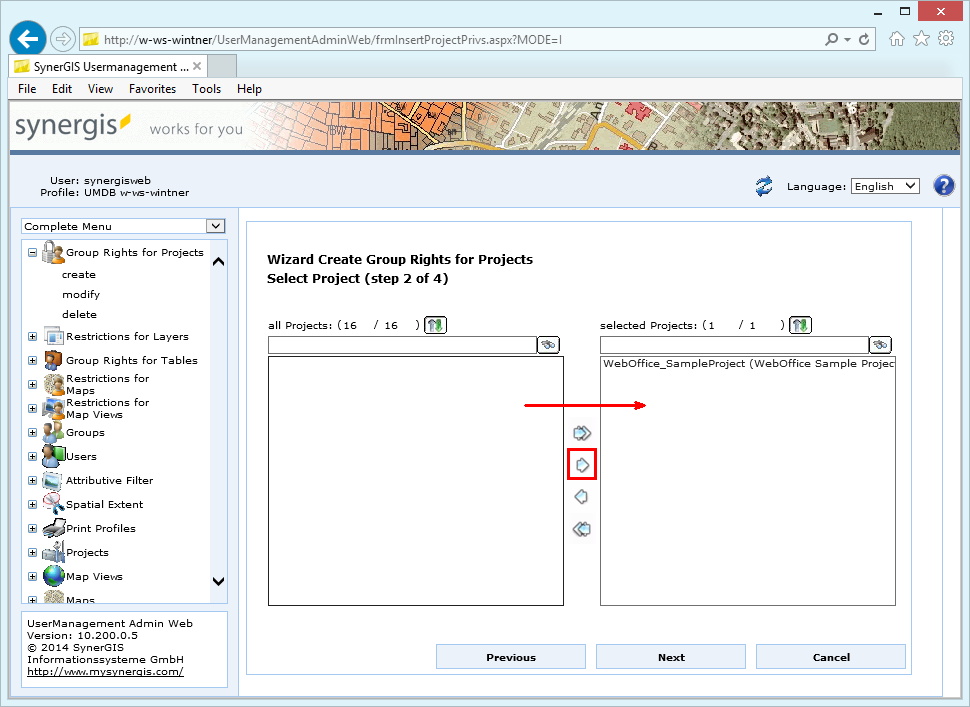
Task: Open the Language selection dropdown
Action: pos(885,186)
